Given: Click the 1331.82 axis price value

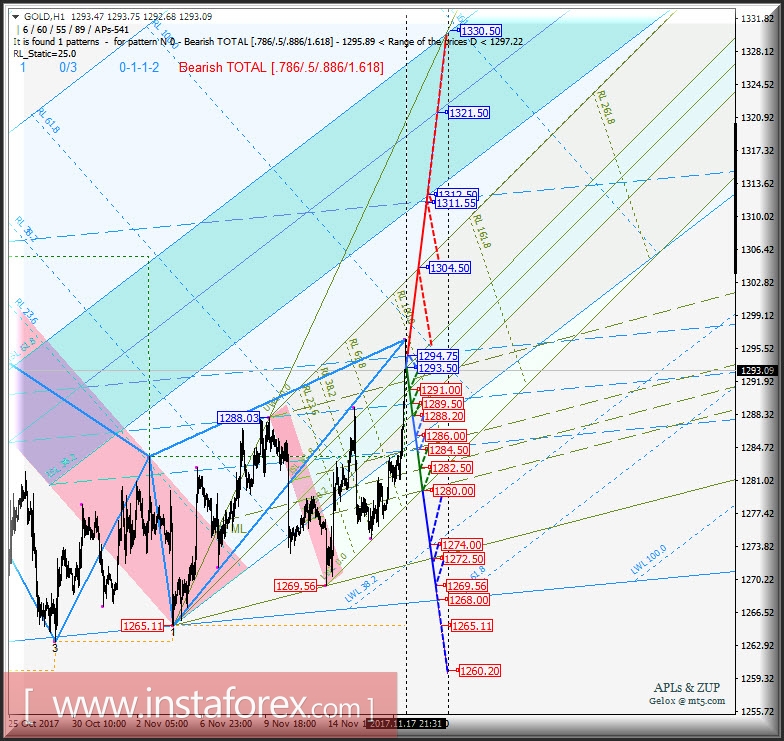Looking at the screenshot, I should click(x=757, y=18).
